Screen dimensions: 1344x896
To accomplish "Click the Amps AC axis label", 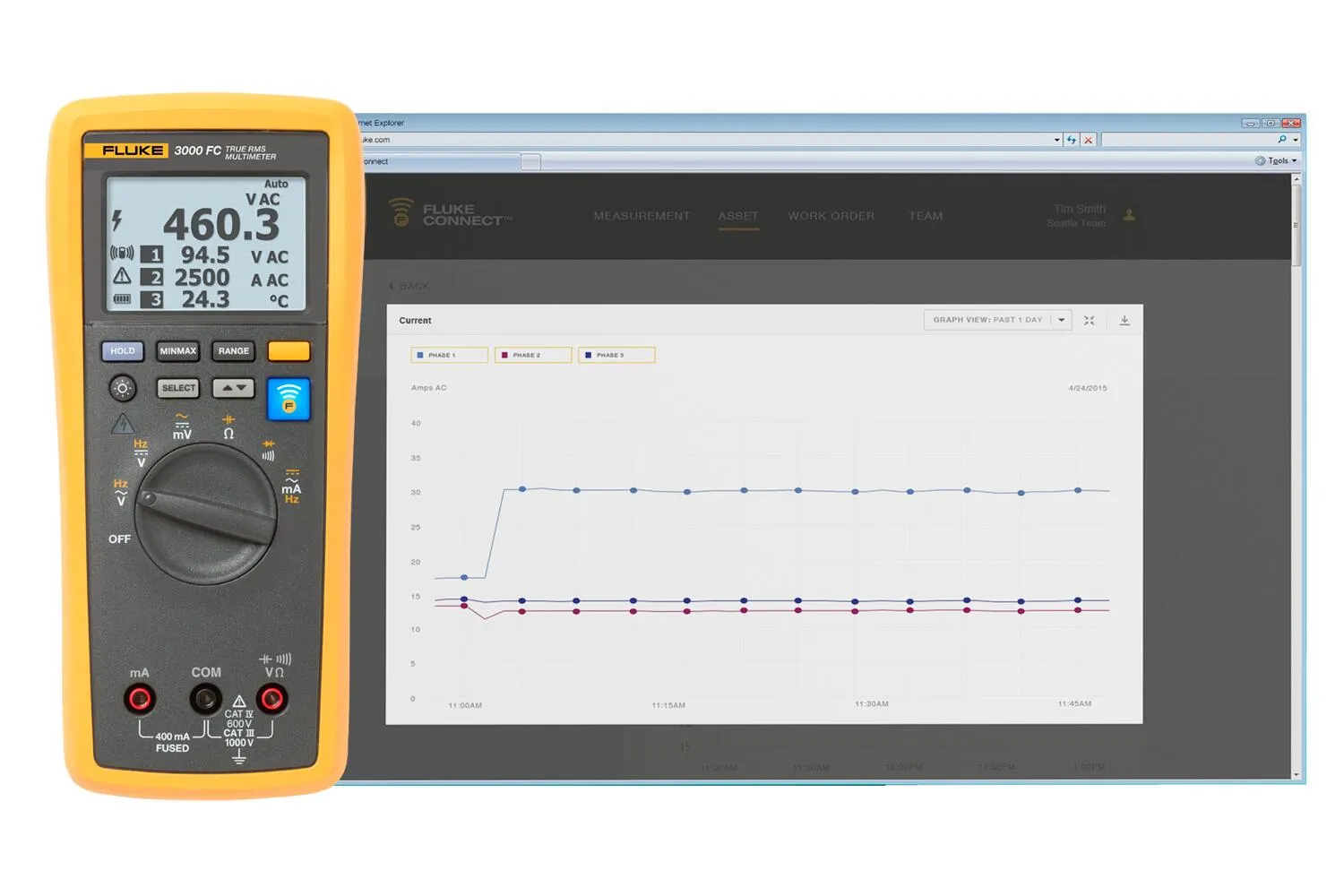I will pyautogui.click(x=429, y=388).
